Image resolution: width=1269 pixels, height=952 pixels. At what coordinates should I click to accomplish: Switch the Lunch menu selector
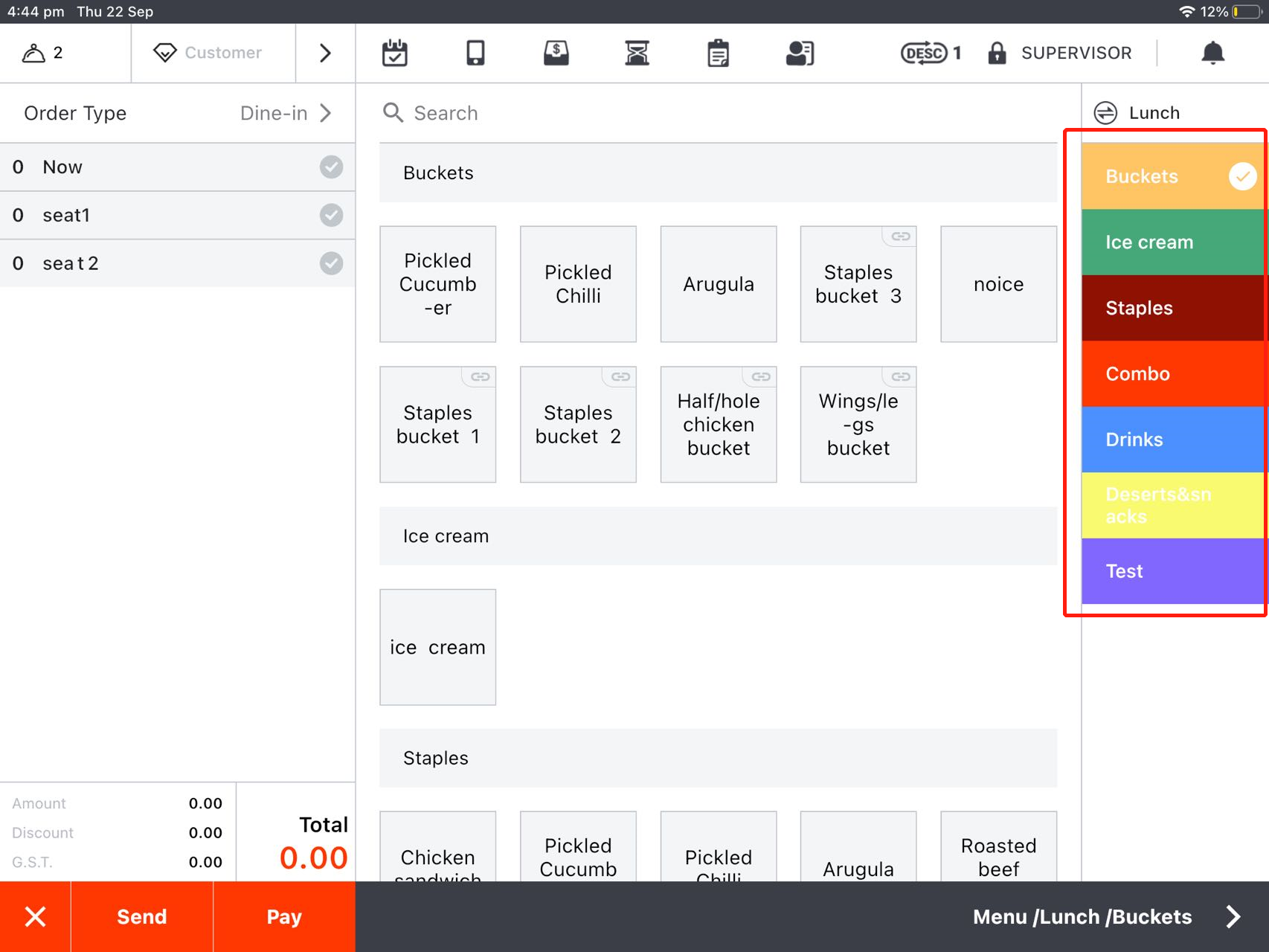coord(1137,113)
